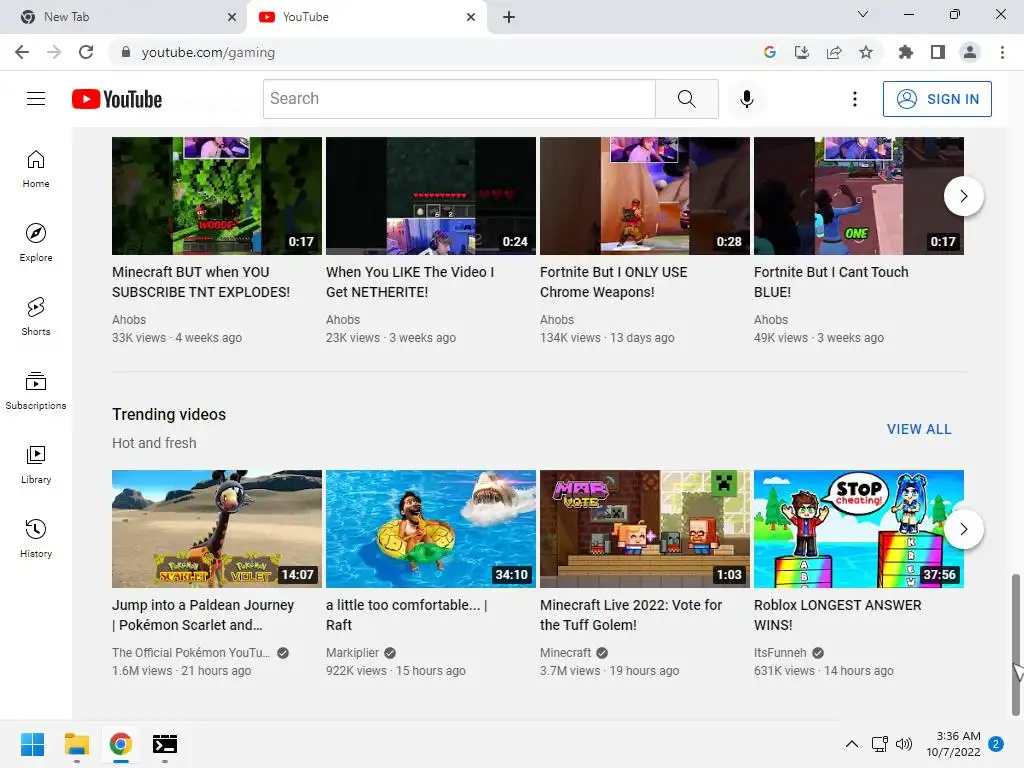Viewport: 1024px width, 768px height.
Task: Toggle Chrome side panel icon
Action: [x=938, y=52]
